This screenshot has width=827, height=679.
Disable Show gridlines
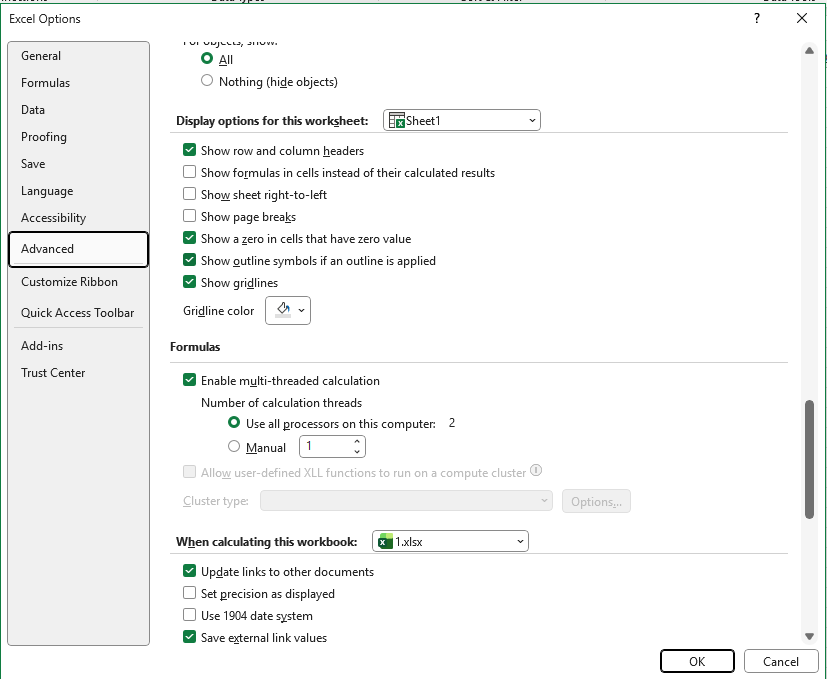pos(189,281)
